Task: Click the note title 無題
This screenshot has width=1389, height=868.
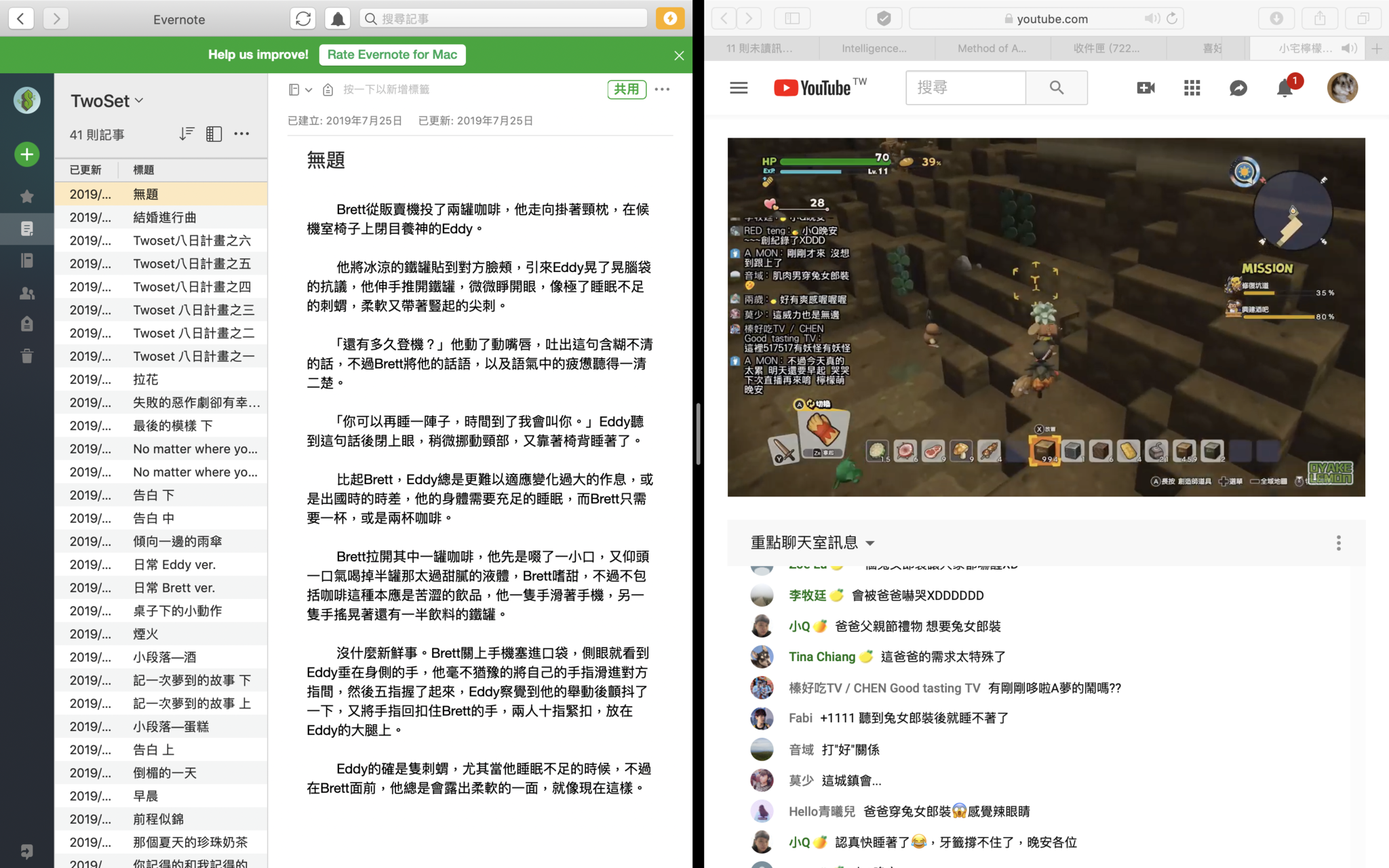Action: 326,160
